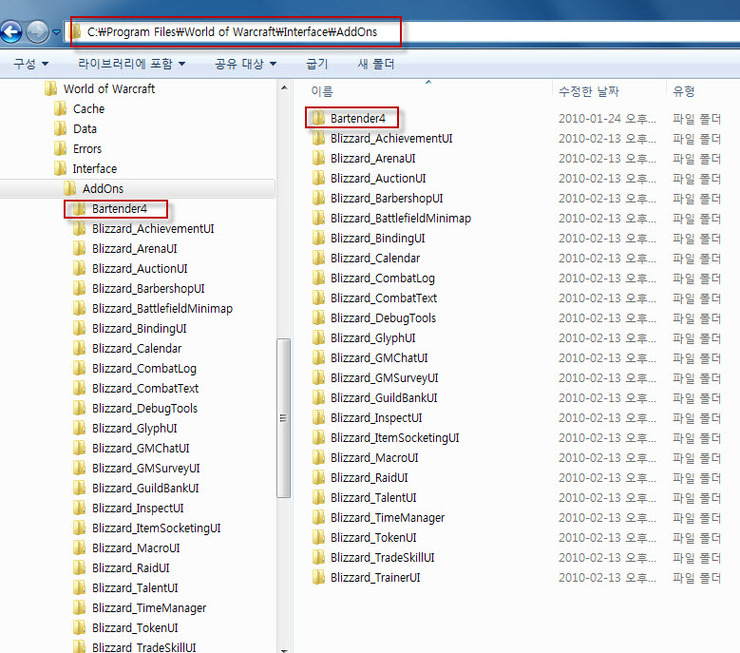740x653 pixels.
Task: Click Blizzard_InspectUI folder icon in file list
Action: [x=319, y=418]
